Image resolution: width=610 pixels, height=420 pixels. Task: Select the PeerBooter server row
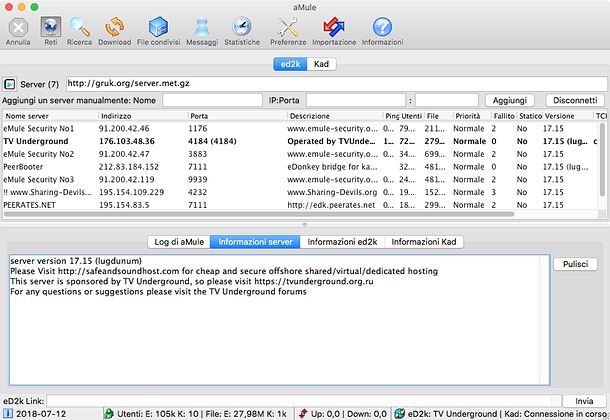coord(300,167)
